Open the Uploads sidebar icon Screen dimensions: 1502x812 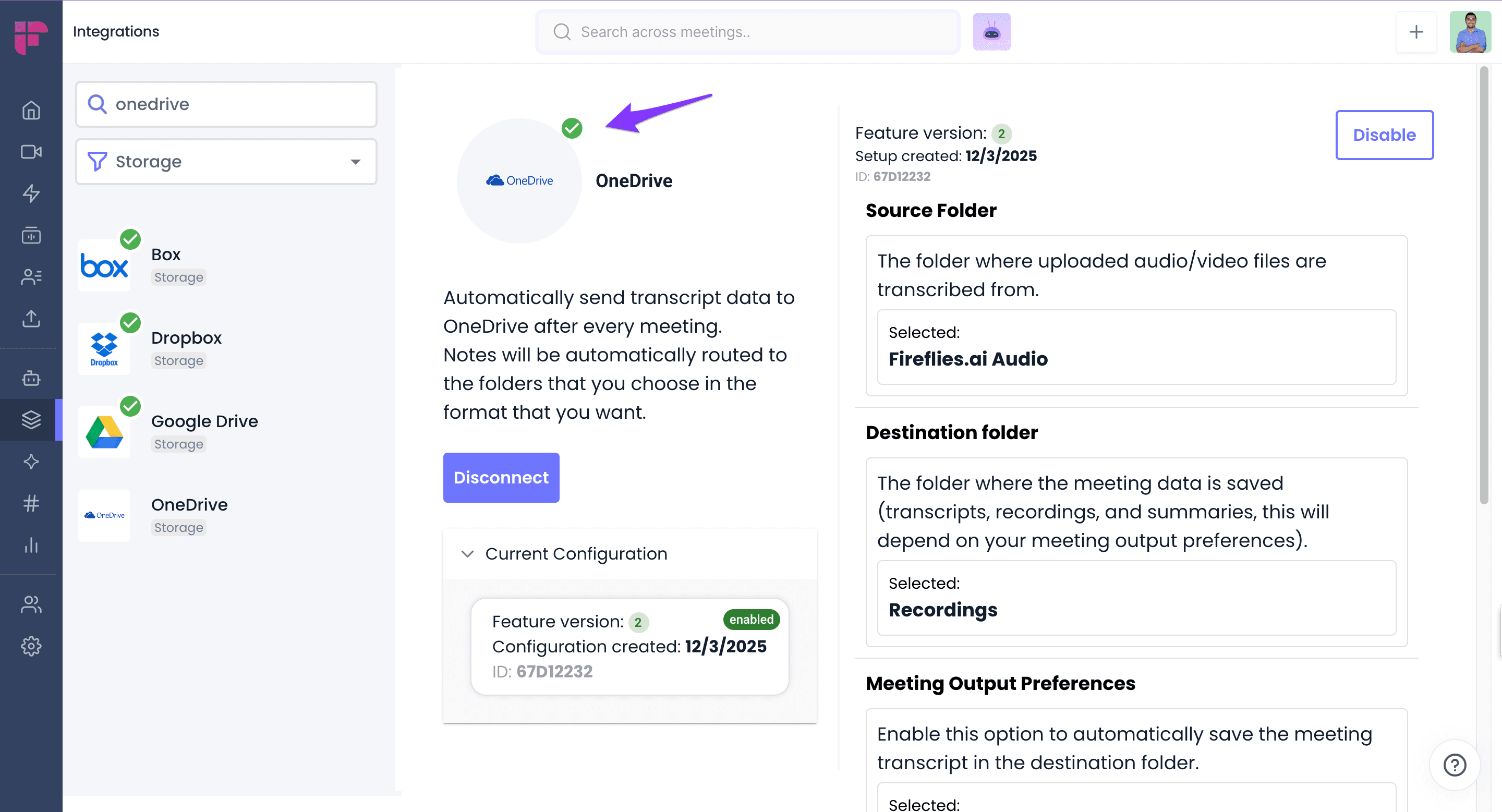pos(31,318)
